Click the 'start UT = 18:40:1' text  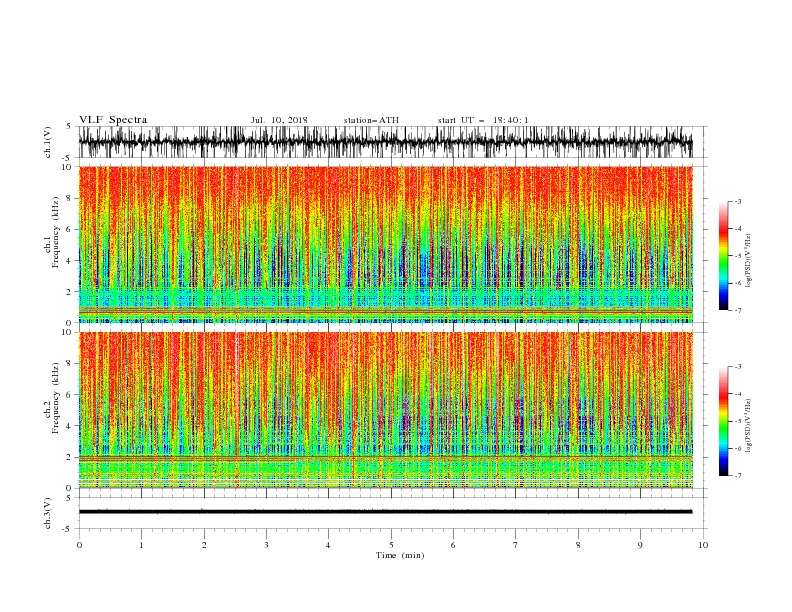pos(483,120)
